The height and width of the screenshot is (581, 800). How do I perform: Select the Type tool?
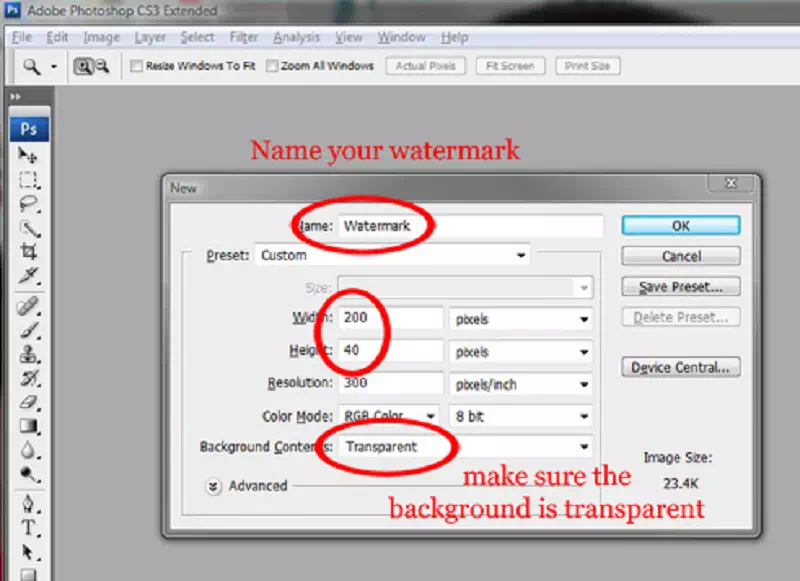pyautogui.click(x=29, y=528)
